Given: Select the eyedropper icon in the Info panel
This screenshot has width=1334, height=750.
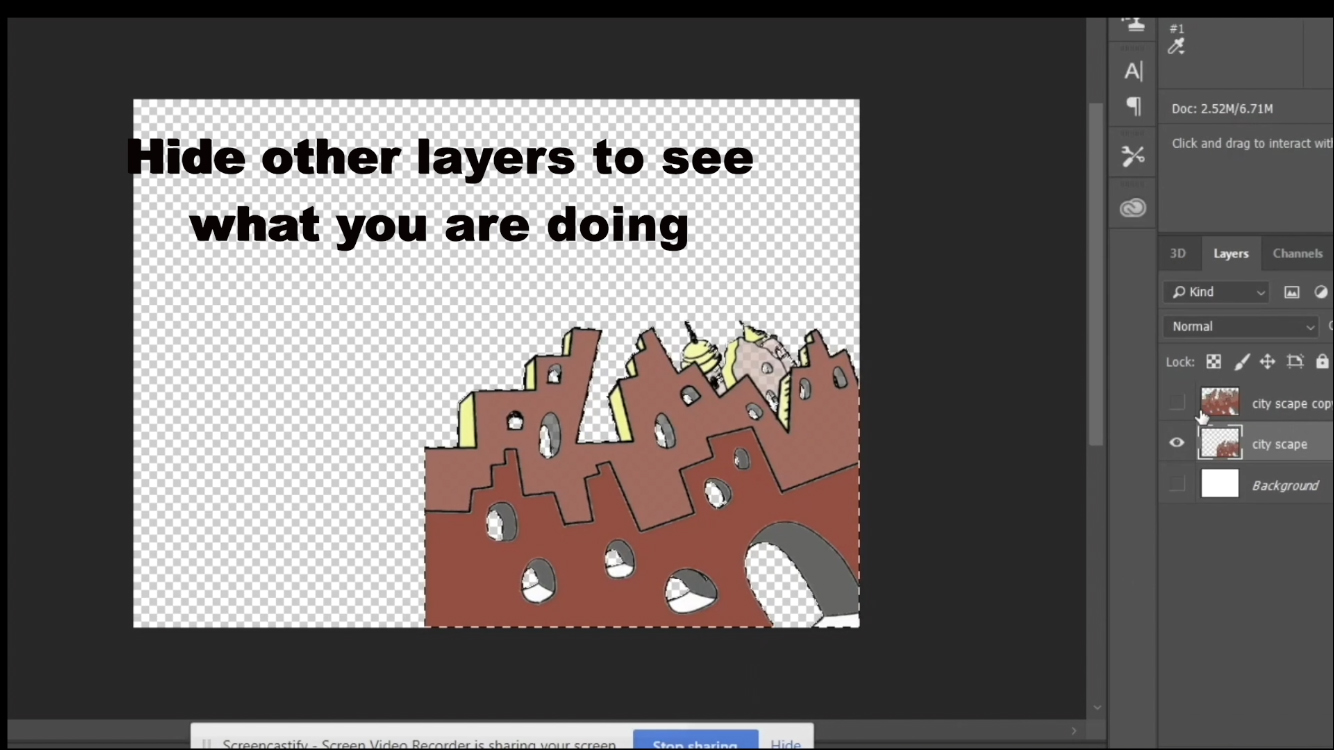Looking at the screenshot, I should pyautogui.click(x=1174, y=47).
